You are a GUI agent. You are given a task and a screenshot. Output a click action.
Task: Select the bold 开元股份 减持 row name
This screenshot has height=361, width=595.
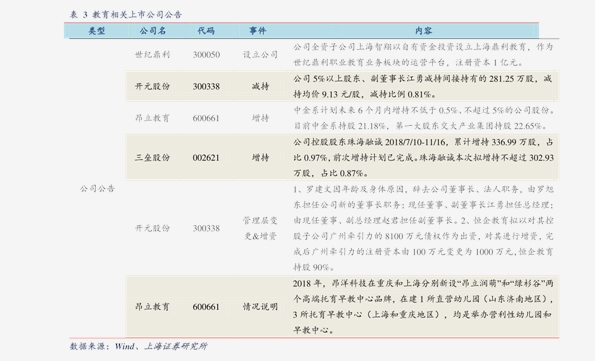coord(153,87)
